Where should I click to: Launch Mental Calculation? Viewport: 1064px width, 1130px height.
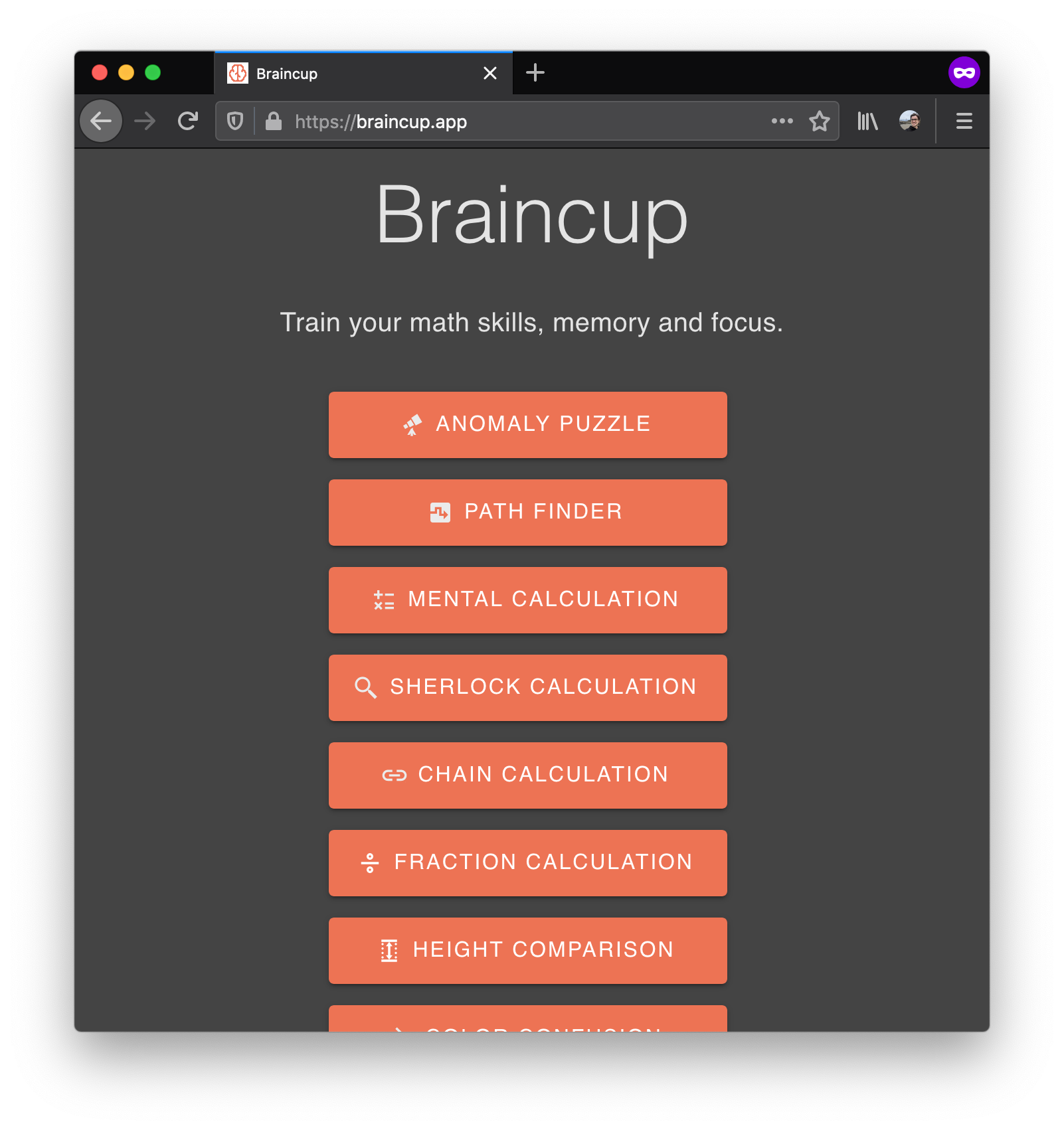coord(528,600)
